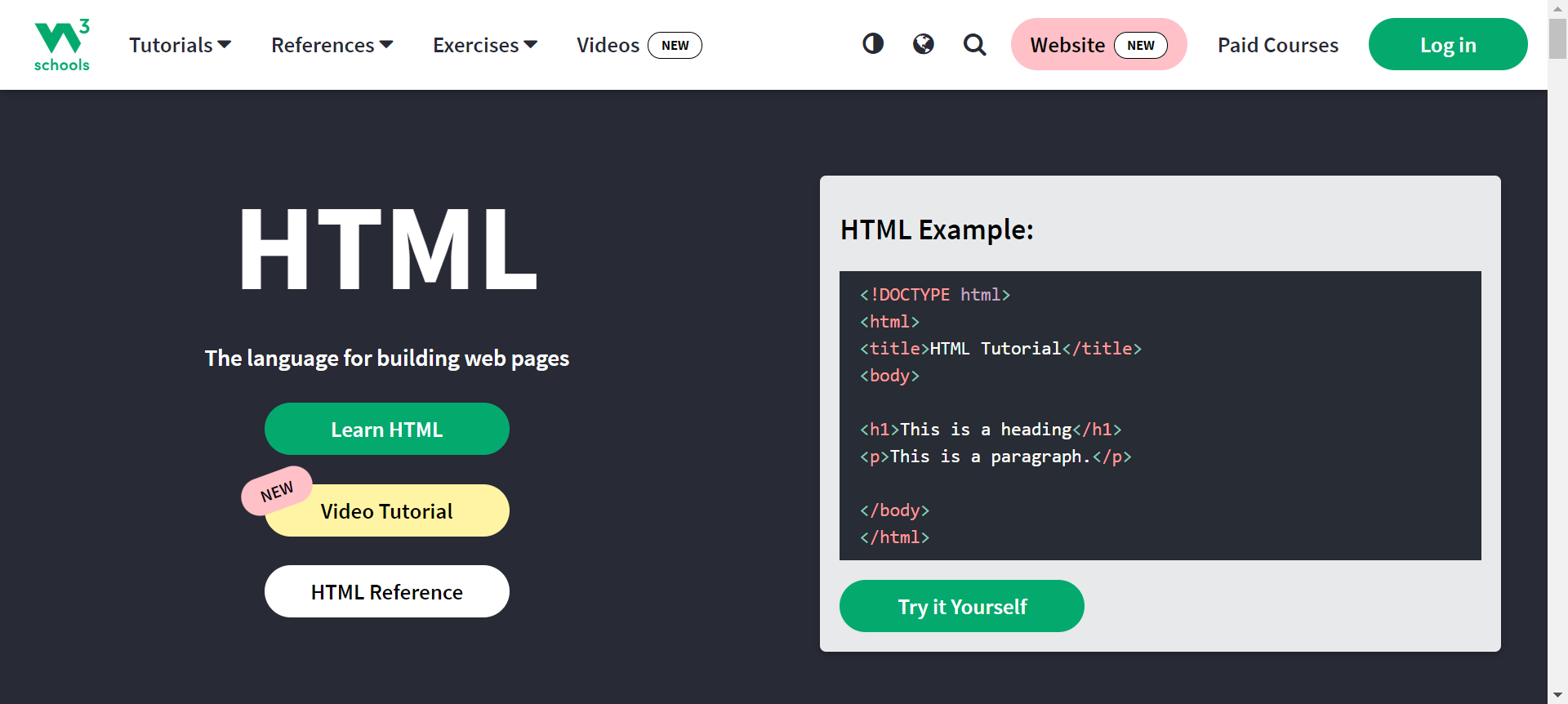Expand the References dropdown menu

click(332, 45)
